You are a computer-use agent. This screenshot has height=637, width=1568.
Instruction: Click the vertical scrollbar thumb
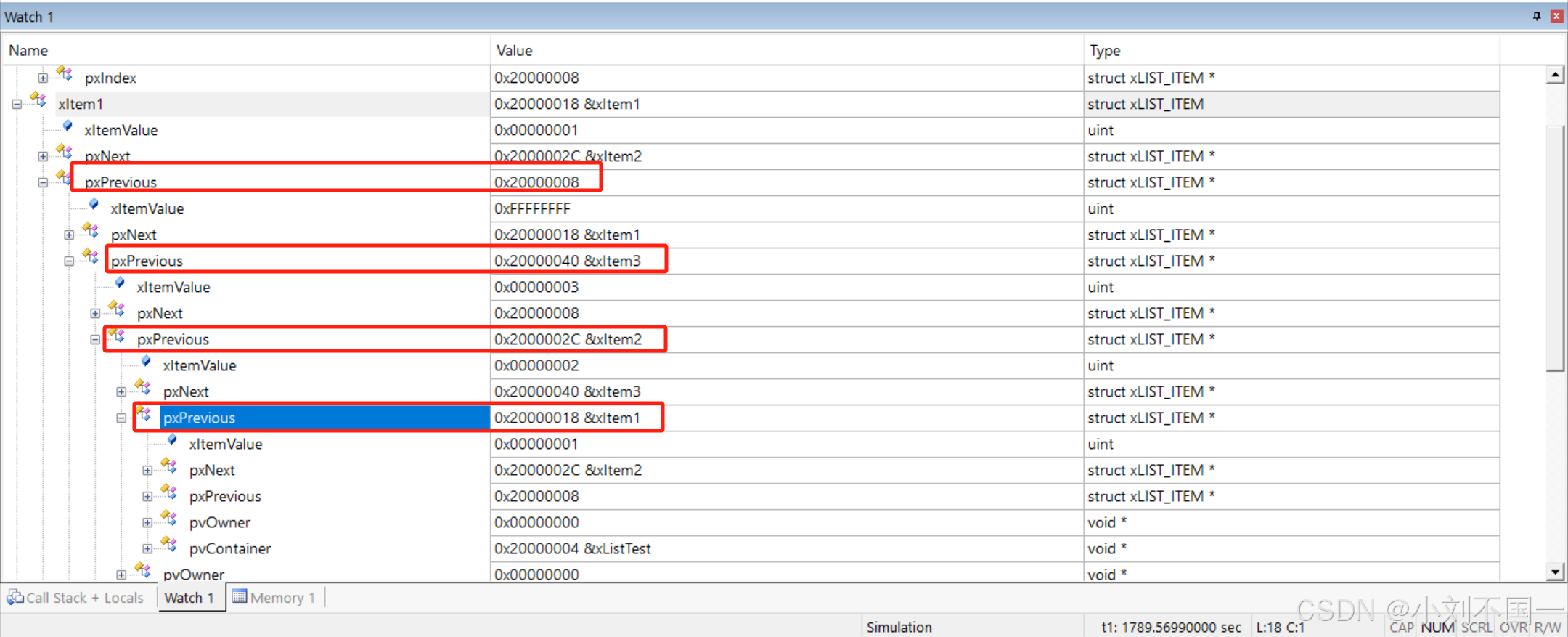click(1555, 248)
